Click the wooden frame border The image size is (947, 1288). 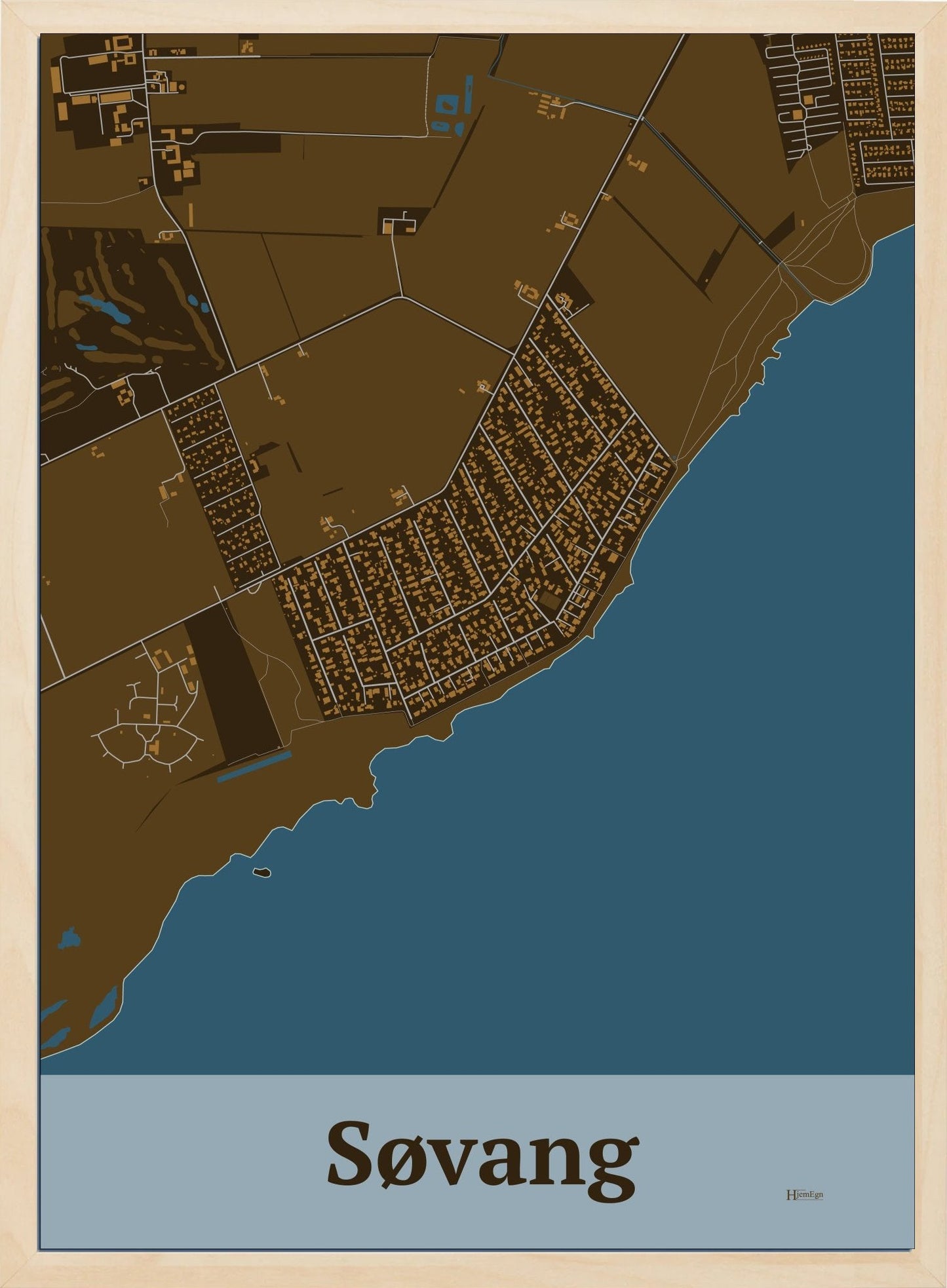(x=473, y=16)
